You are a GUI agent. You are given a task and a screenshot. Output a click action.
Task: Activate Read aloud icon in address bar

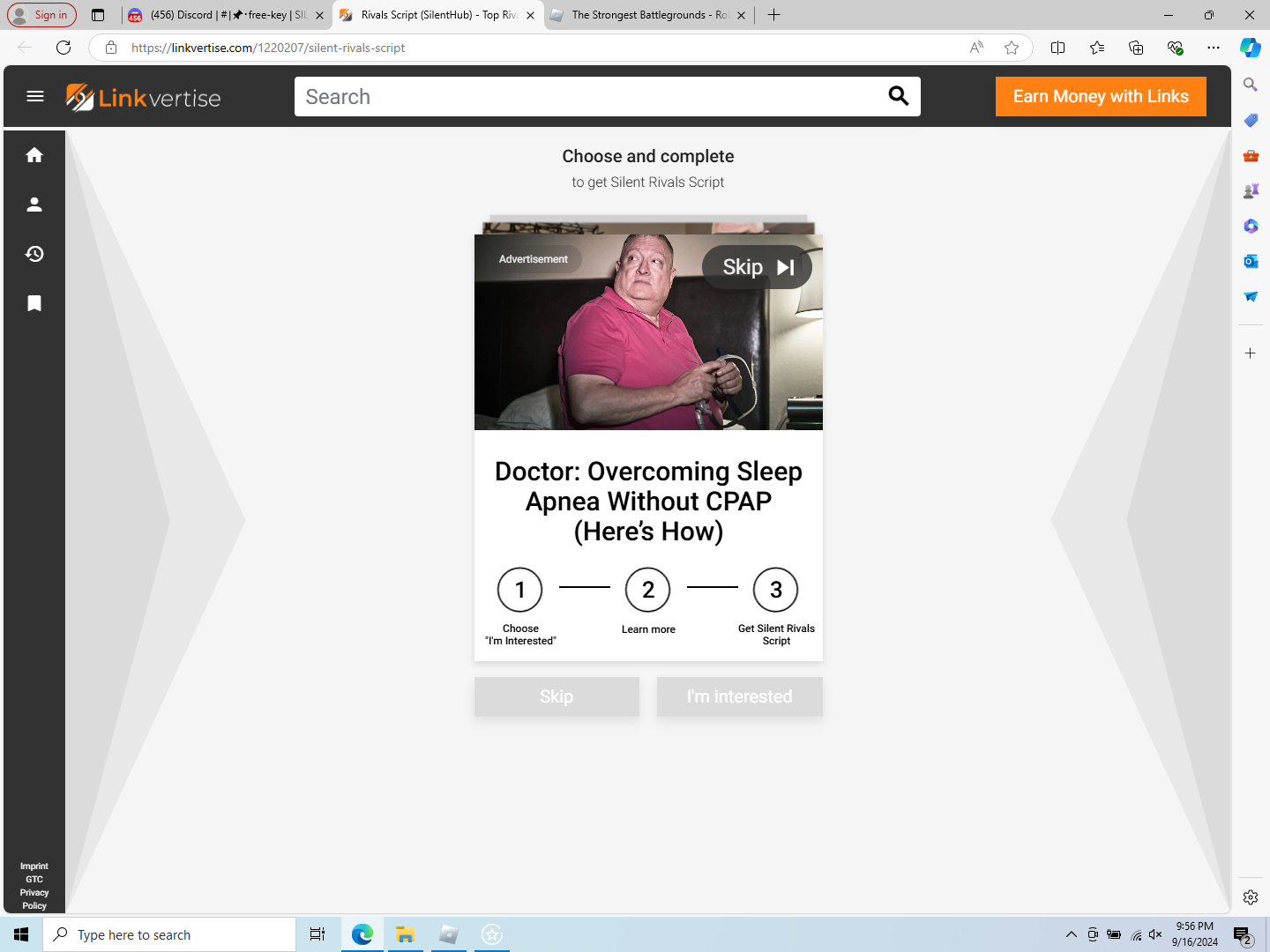[976, 48]
